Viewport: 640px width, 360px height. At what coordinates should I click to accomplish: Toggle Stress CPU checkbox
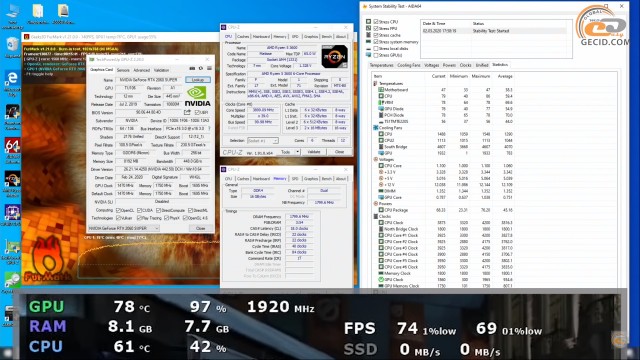pos(376,22)
